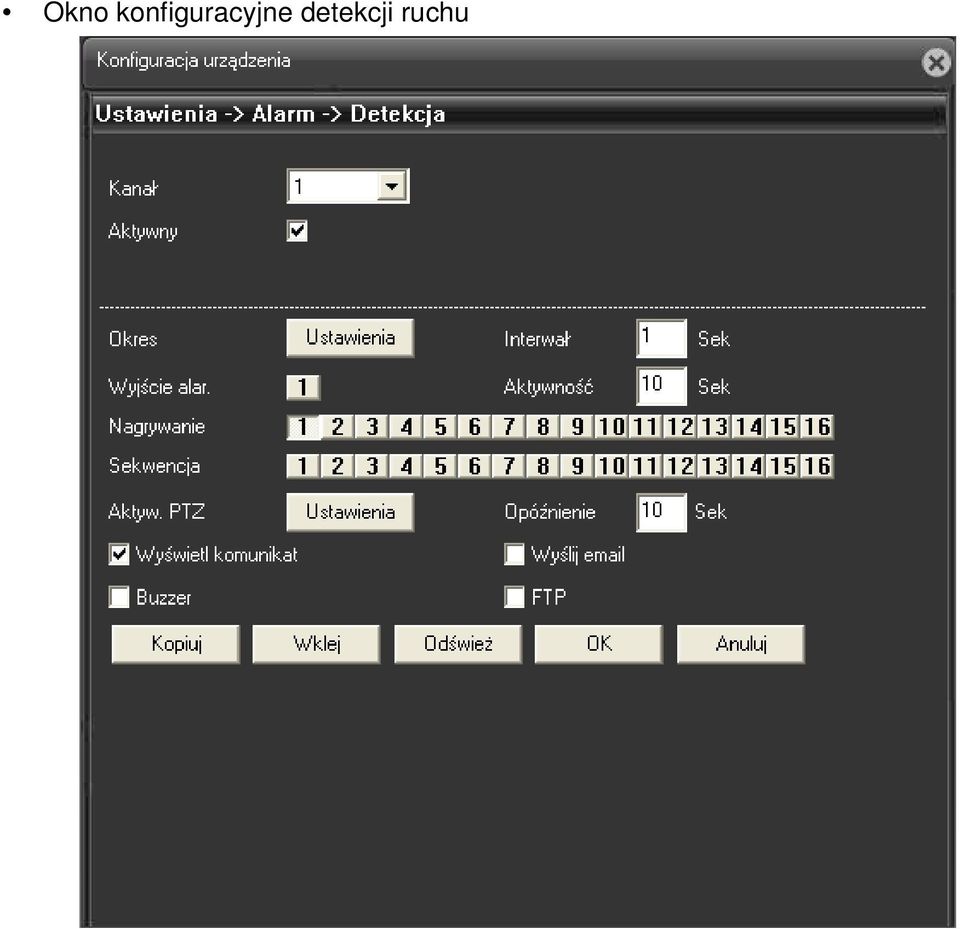
Task: Toggle Sekwencja channel 1
Action: pyautogui.click(x=303, y=466)
